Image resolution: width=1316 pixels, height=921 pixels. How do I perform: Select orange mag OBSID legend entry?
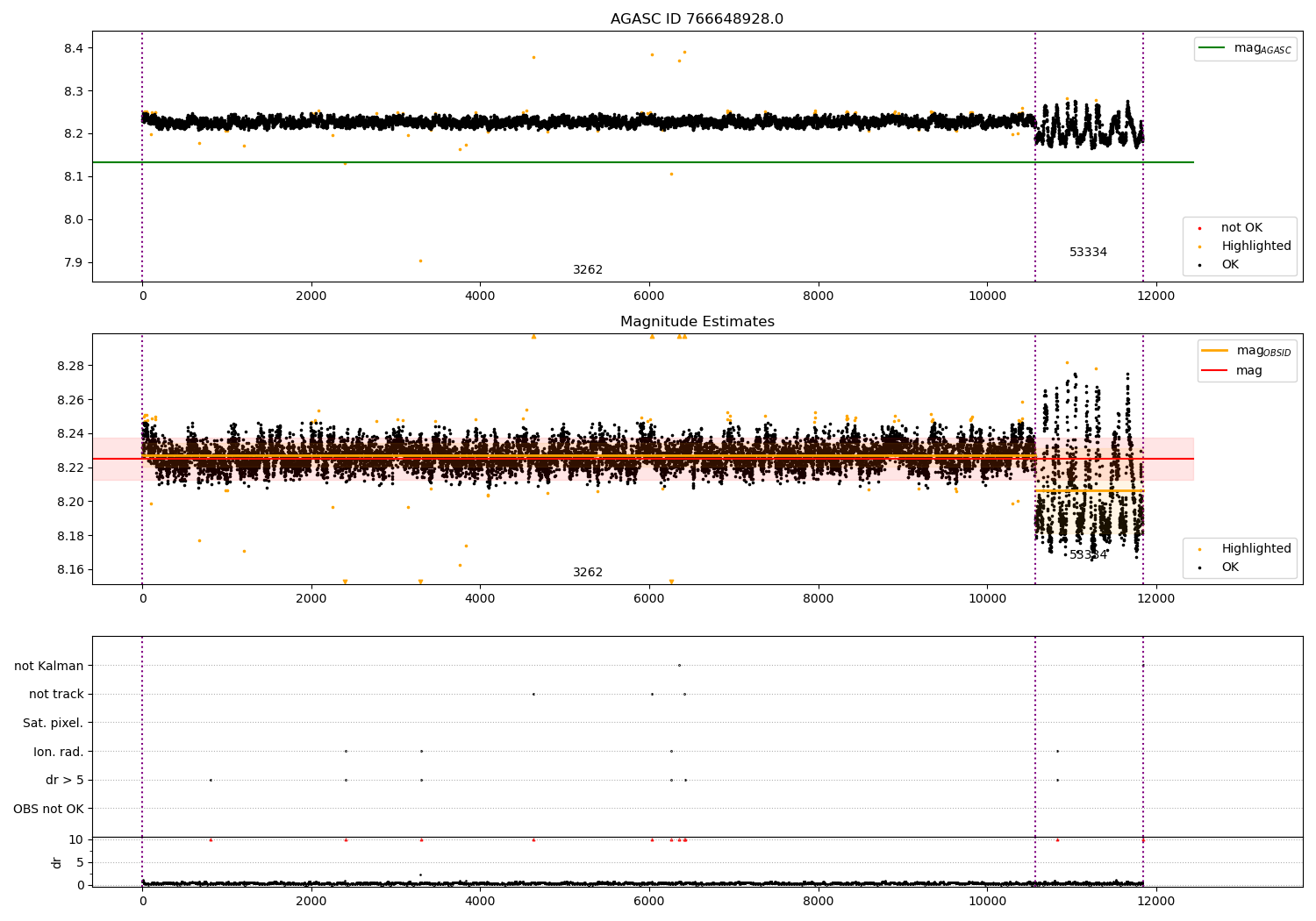[1247, 351]
